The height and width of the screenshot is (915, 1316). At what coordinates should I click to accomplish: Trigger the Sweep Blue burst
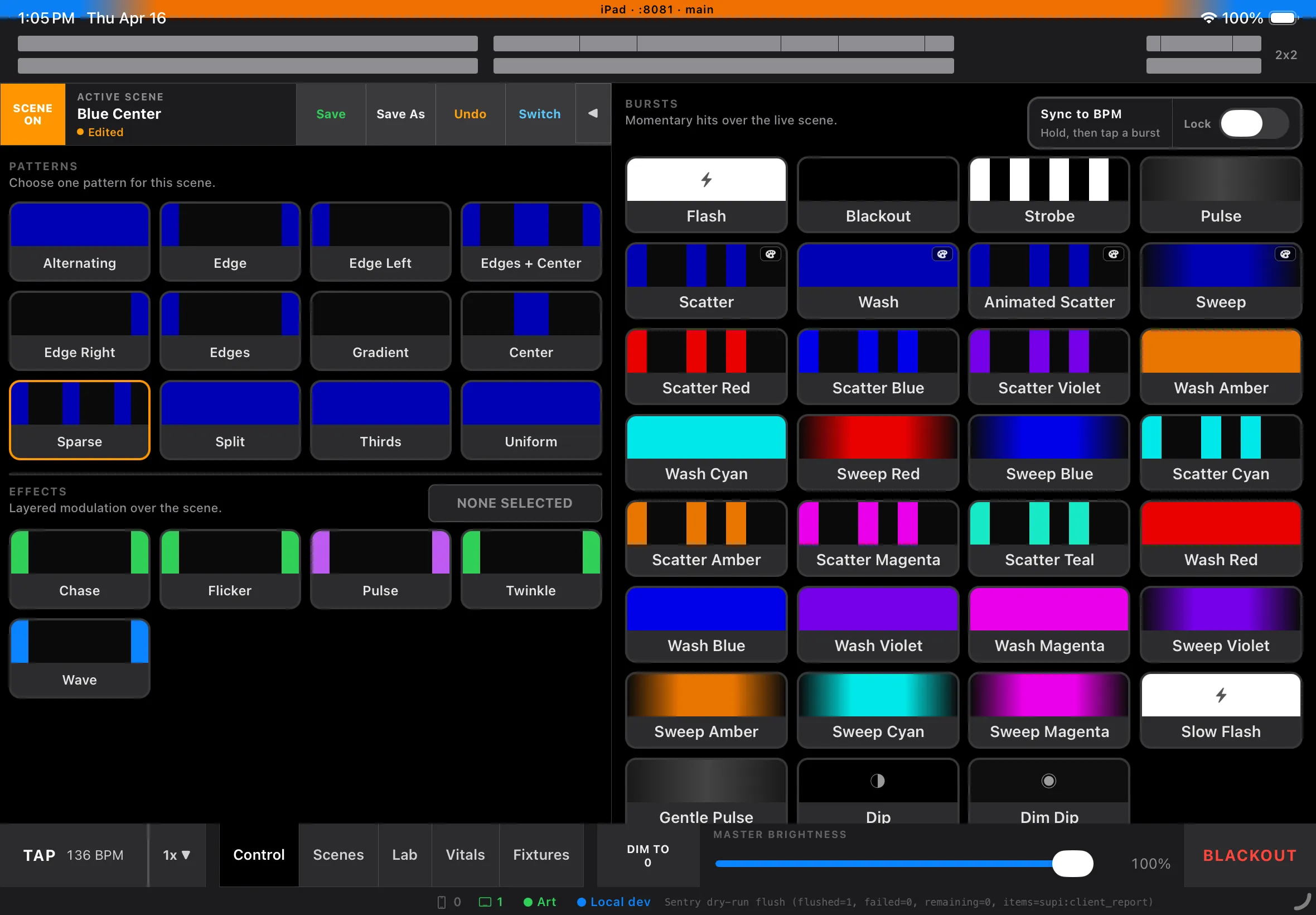tap(1048, 453)
